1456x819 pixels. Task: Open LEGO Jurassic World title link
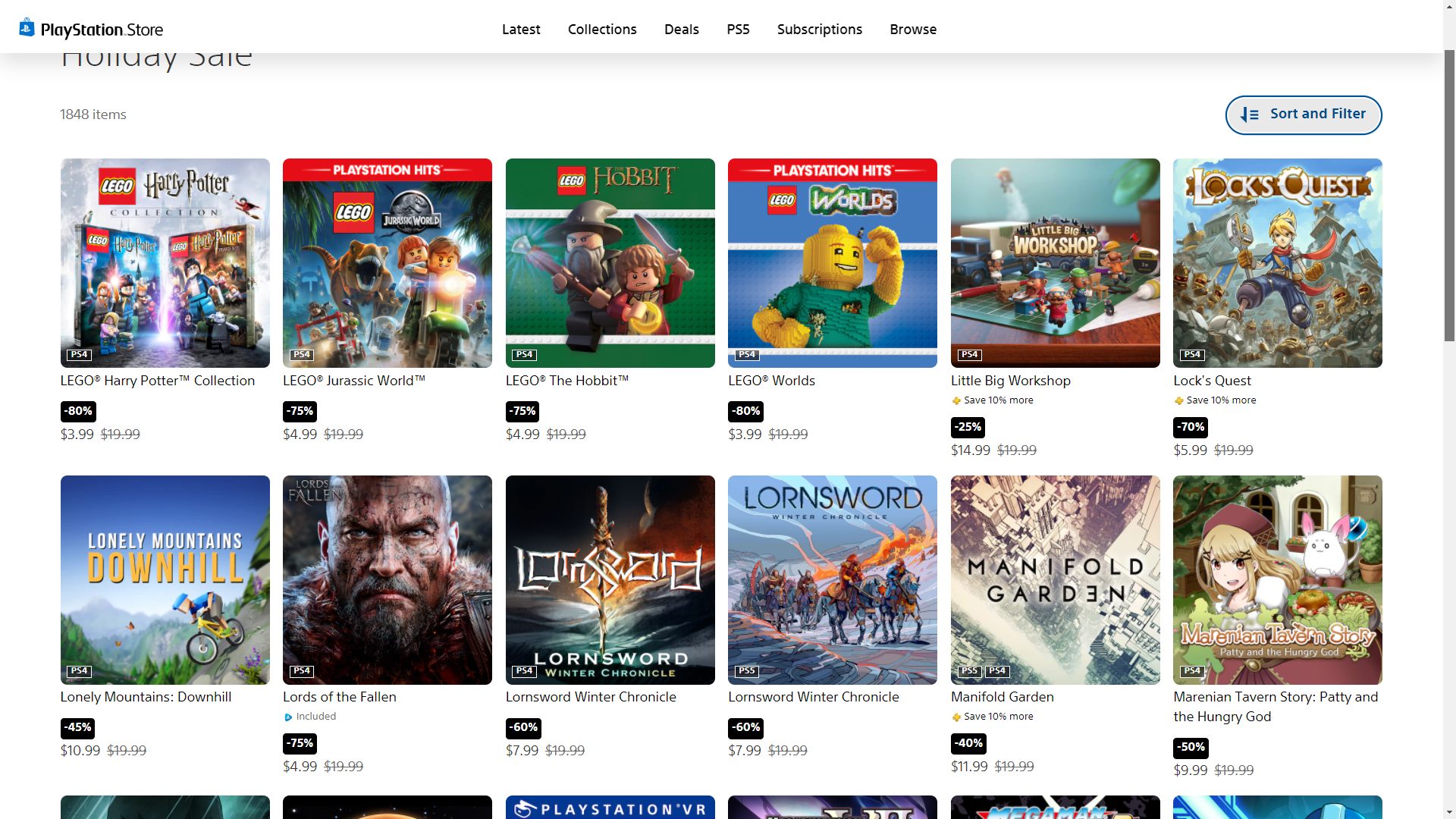pyautogui.click(x=353, y=381)
